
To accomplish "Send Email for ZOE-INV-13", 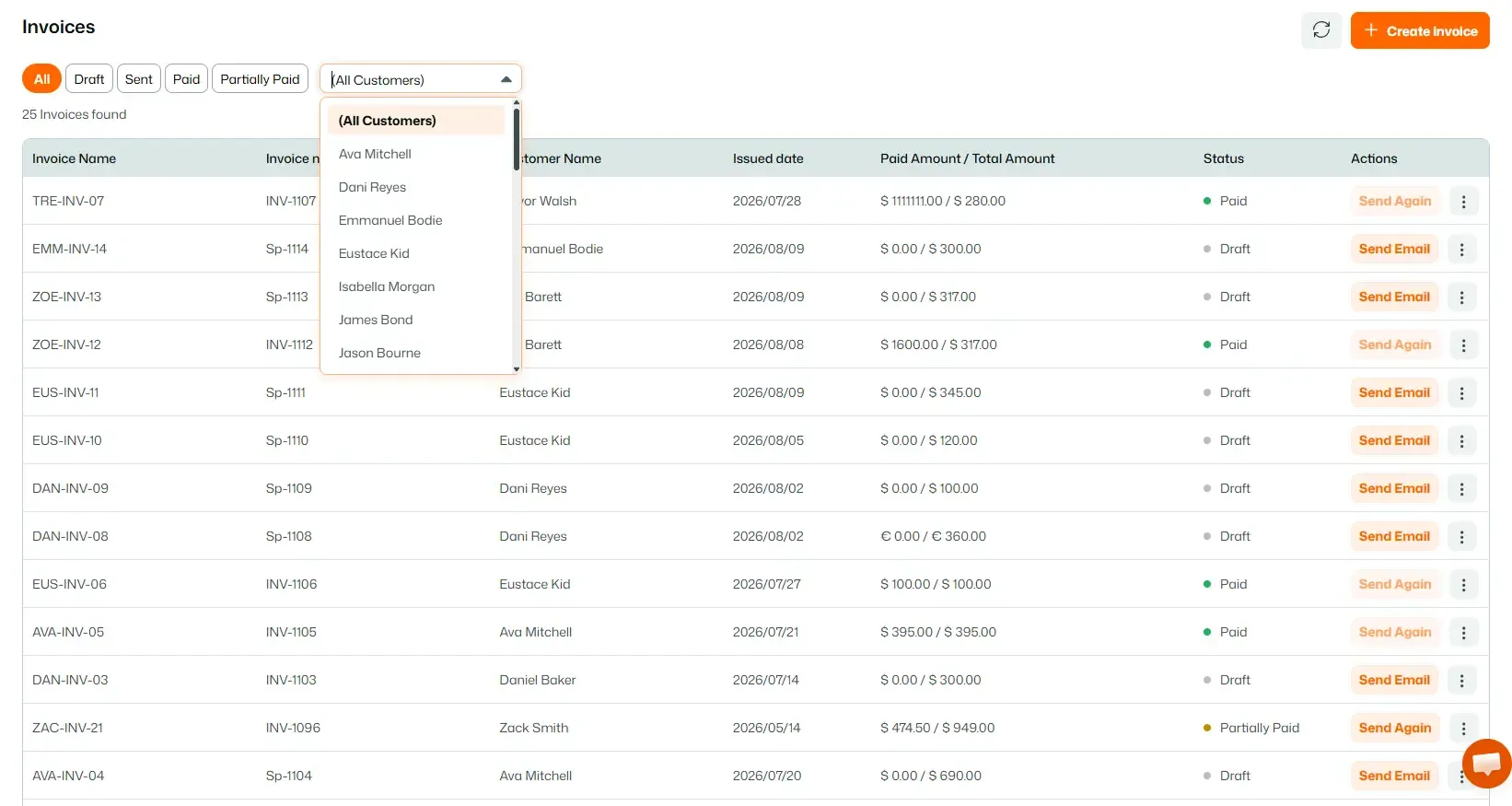I will (x=1394, y=297).
